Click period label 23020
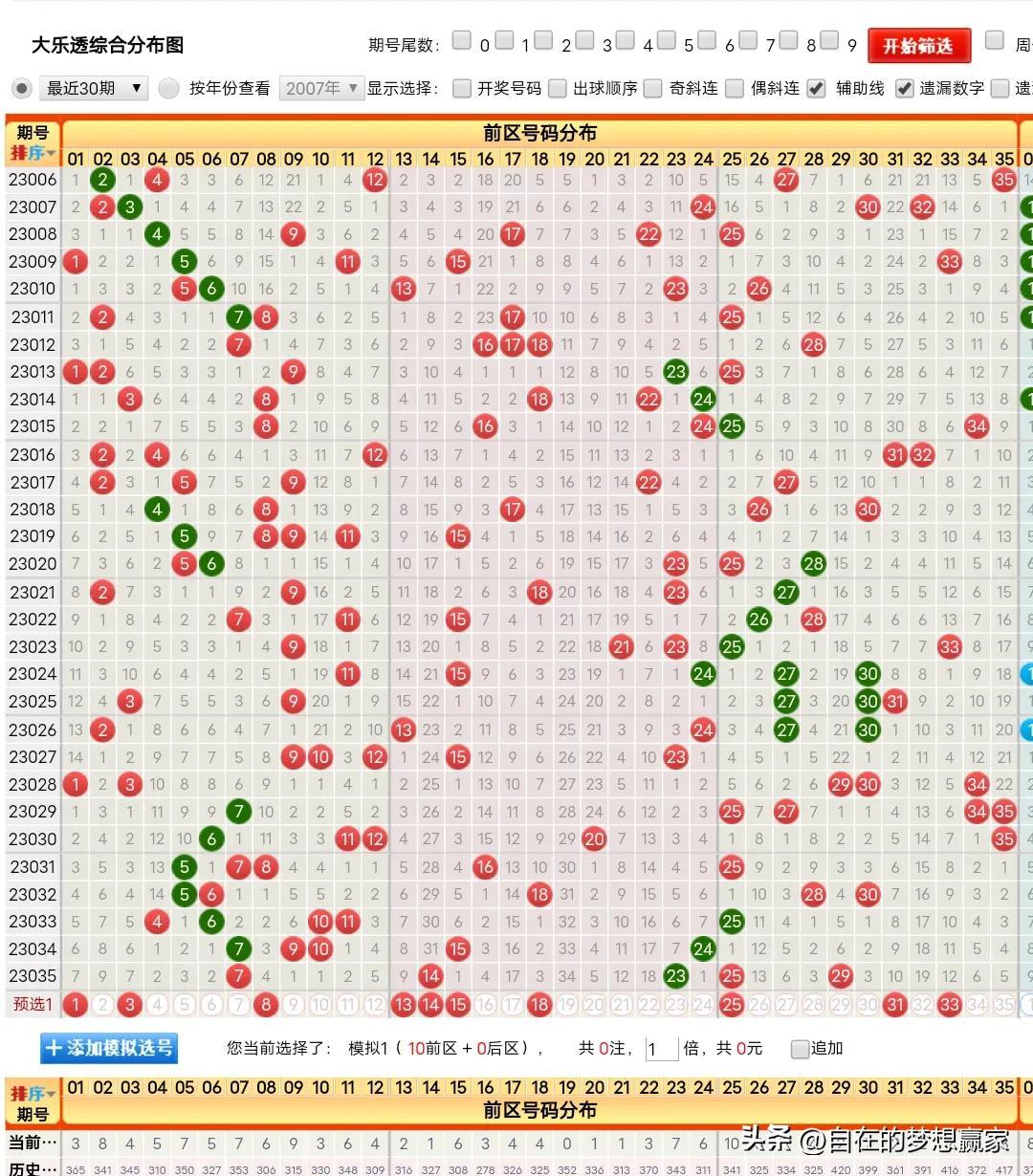 (x=33, y=564)
